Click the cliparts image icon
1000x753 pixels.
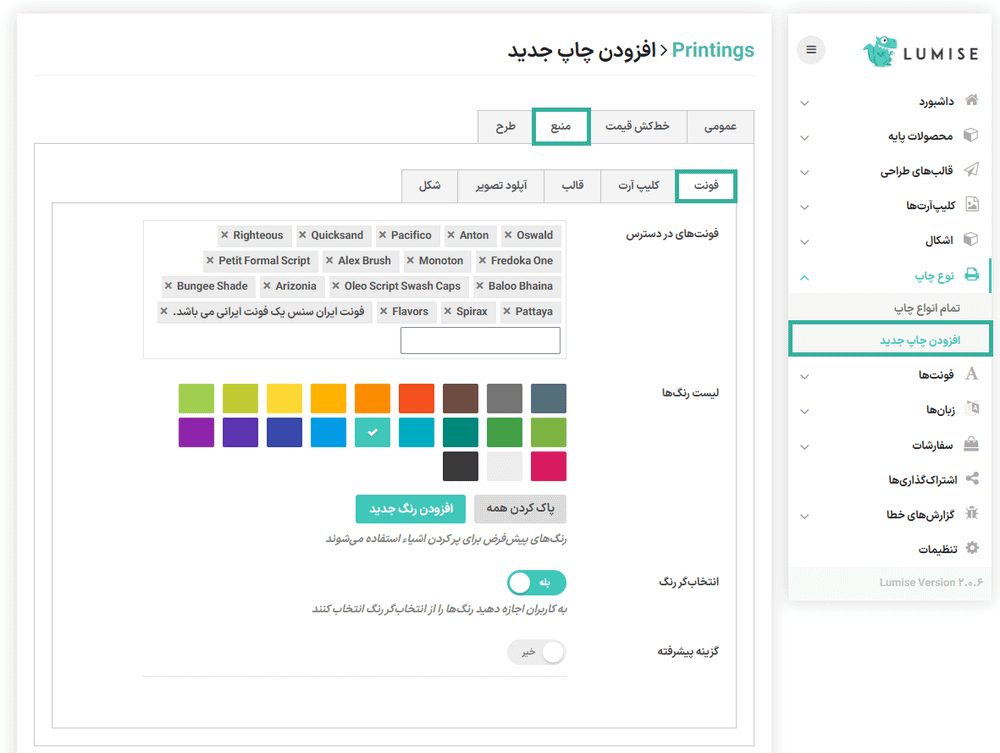(971, 205)
